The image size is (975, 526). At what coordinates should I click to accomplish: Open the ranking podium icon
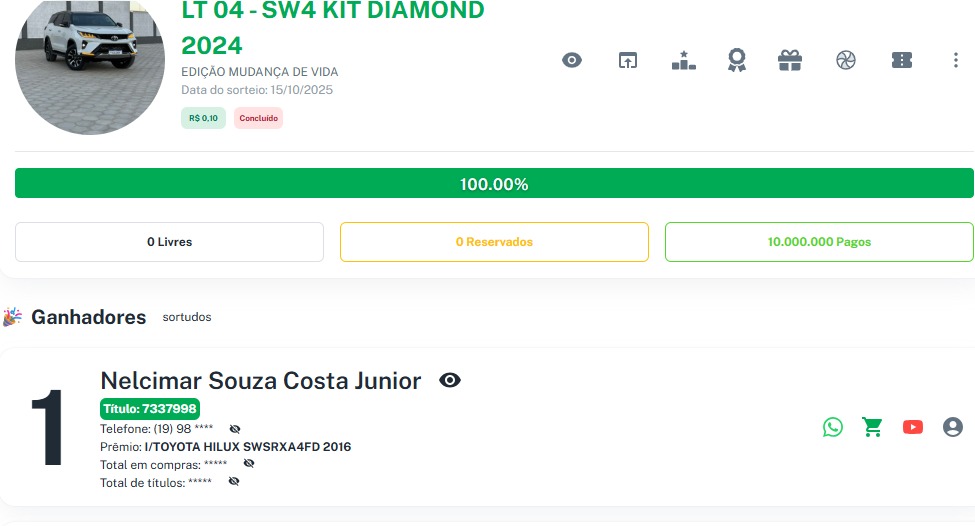(683, 60)
